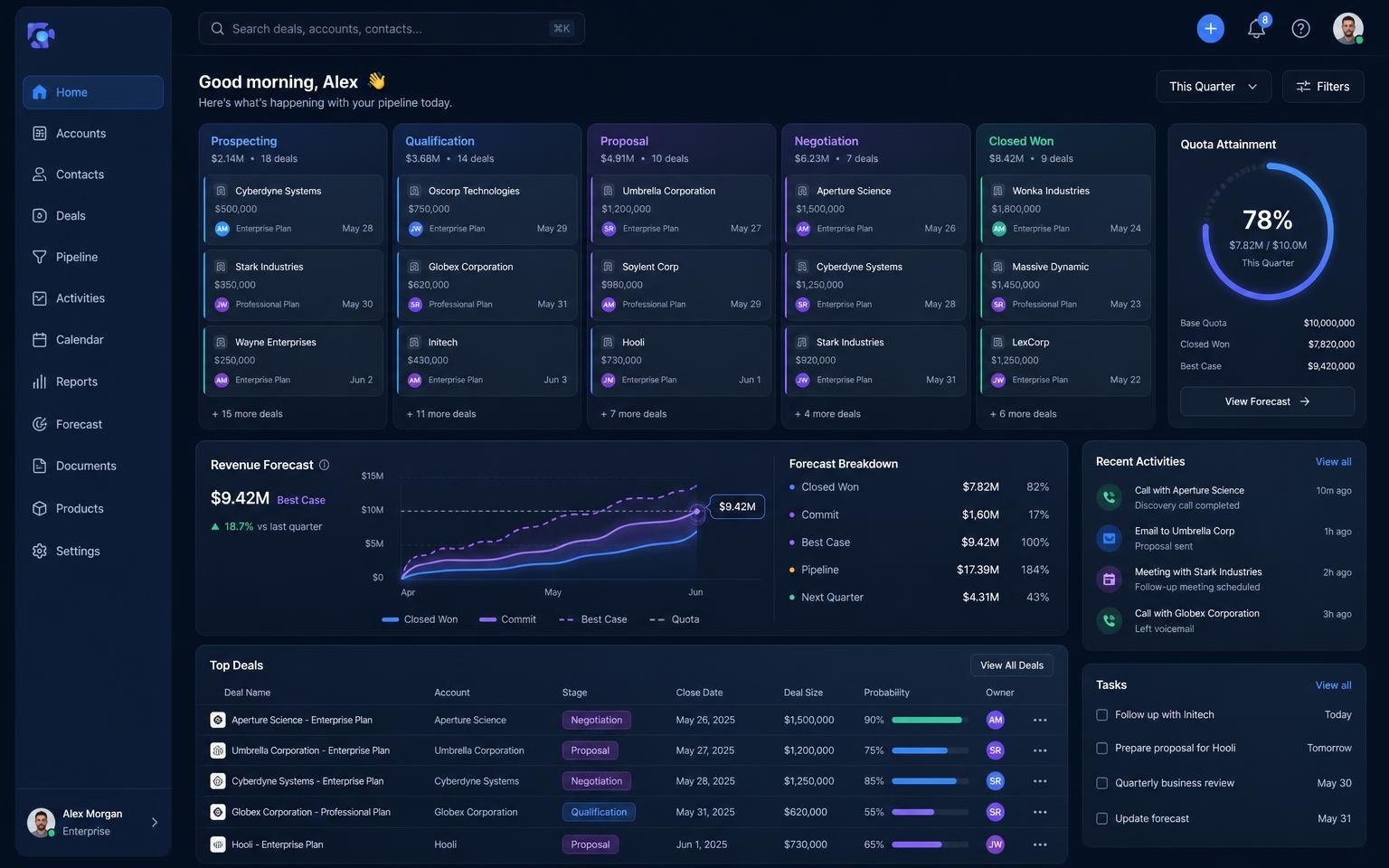Click the CRM app logo

point(41,35)
